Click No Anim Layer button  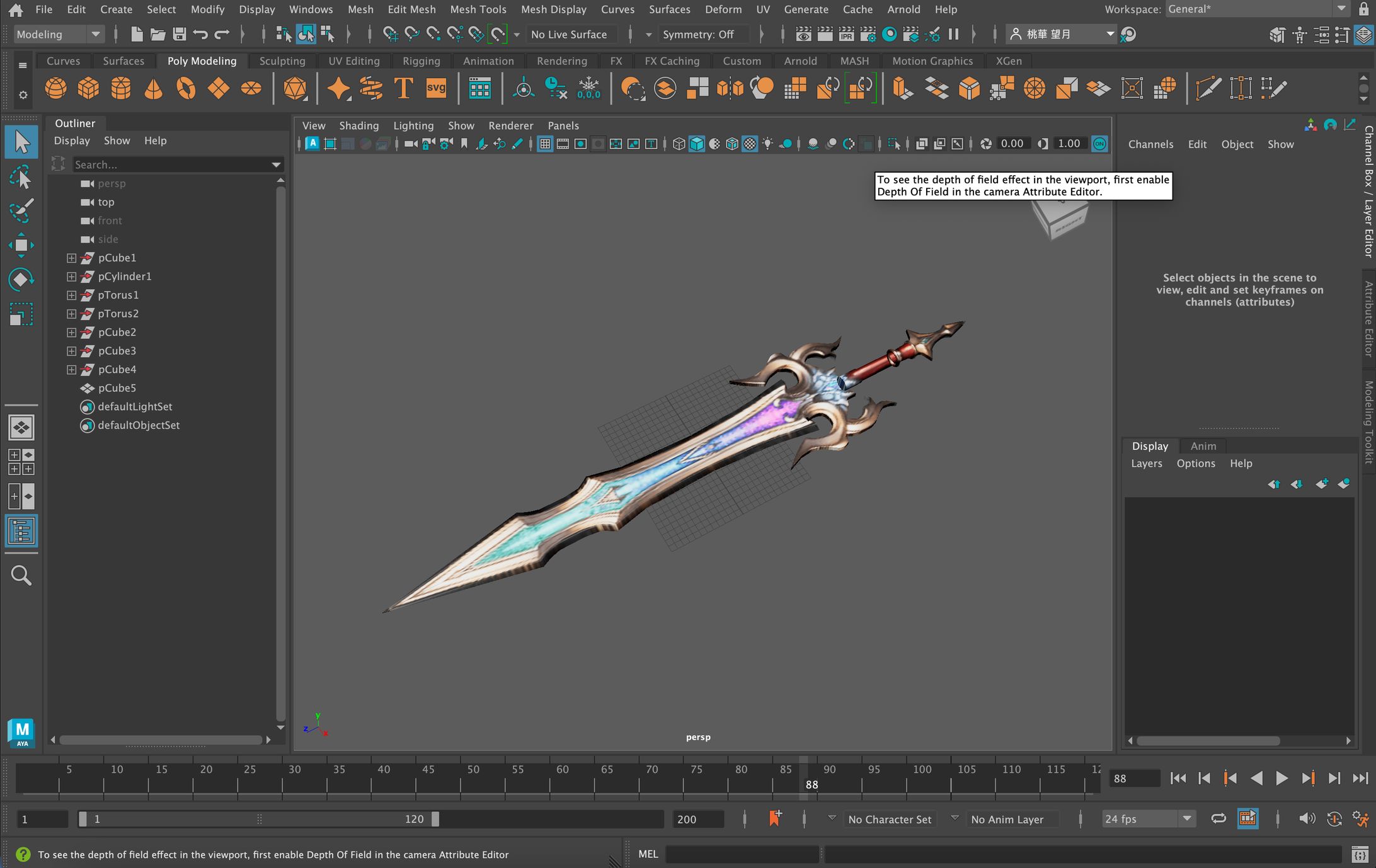click(1013, 819)
